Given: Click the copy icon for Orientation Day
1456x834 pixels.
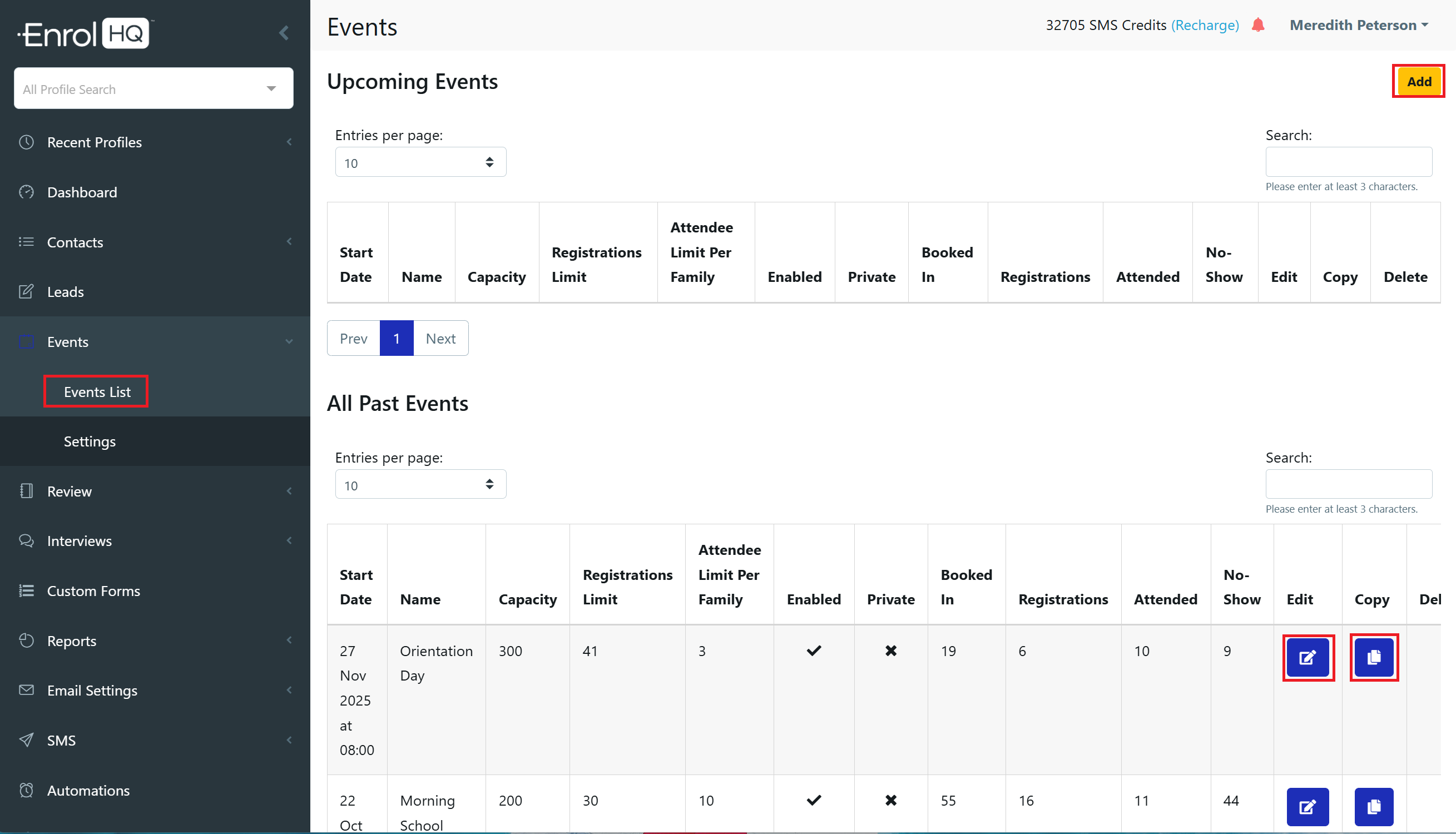Looking at the screenshot, I should pos(1374,657).
